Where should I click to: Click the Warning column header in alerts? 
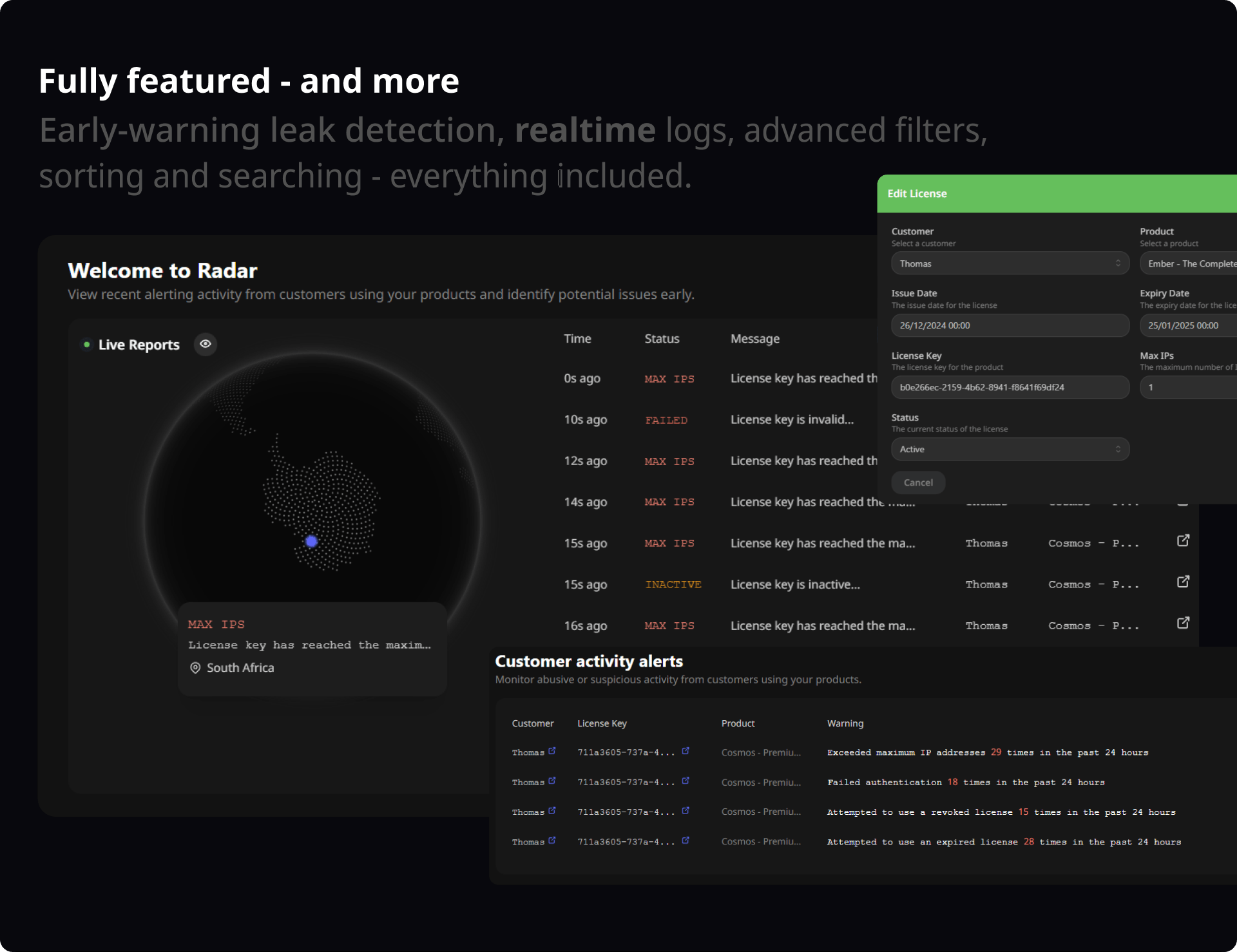pyautogui.click(x=845, y=723)
